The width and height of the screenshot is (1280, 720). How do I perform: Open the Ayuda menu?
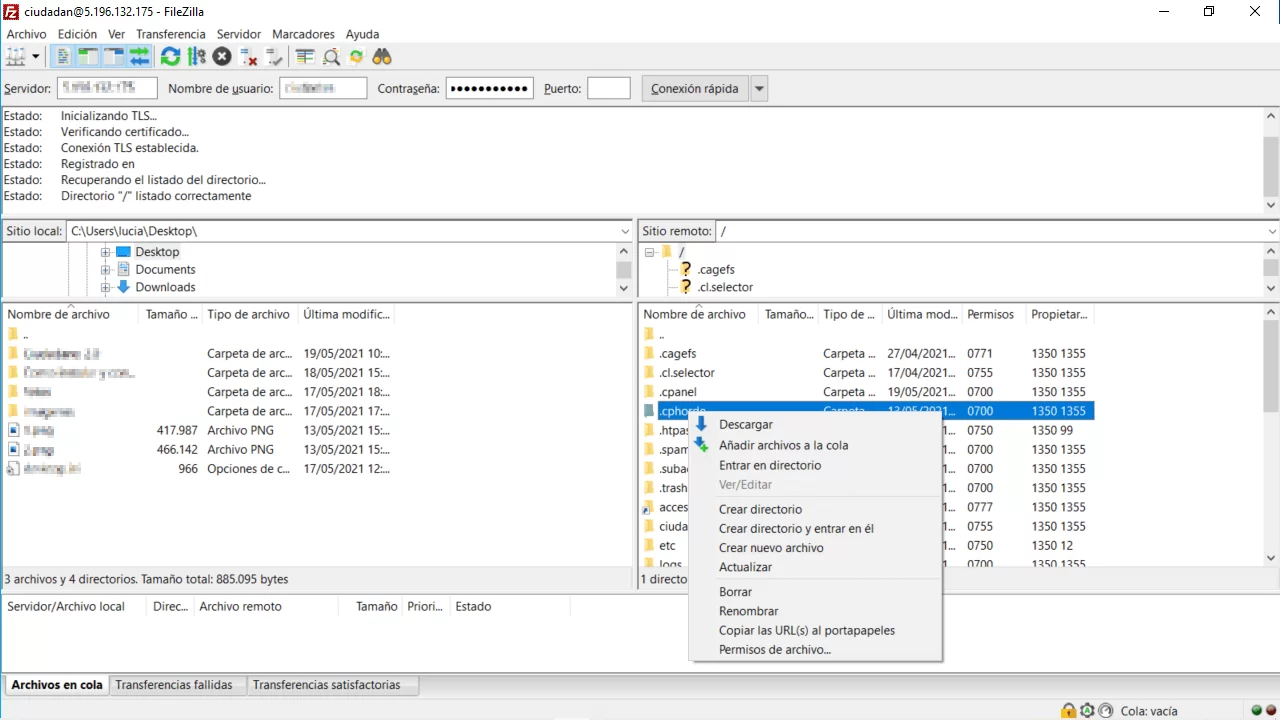tap(363, 34)
